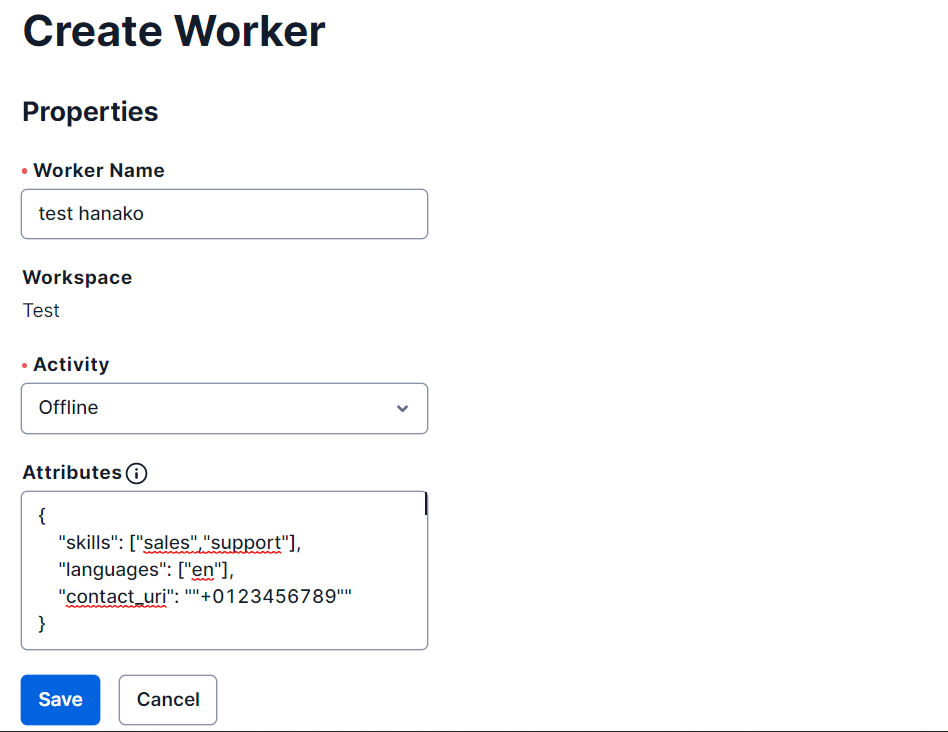Click the Worker Name field label

99,170
